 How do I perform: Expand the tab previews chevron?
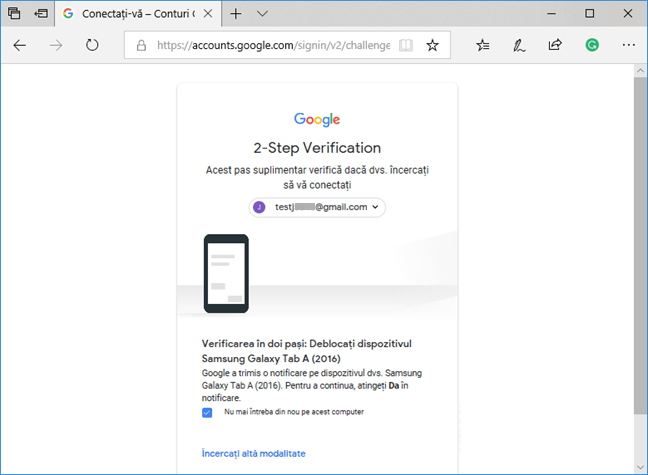(x=262, y=14)
